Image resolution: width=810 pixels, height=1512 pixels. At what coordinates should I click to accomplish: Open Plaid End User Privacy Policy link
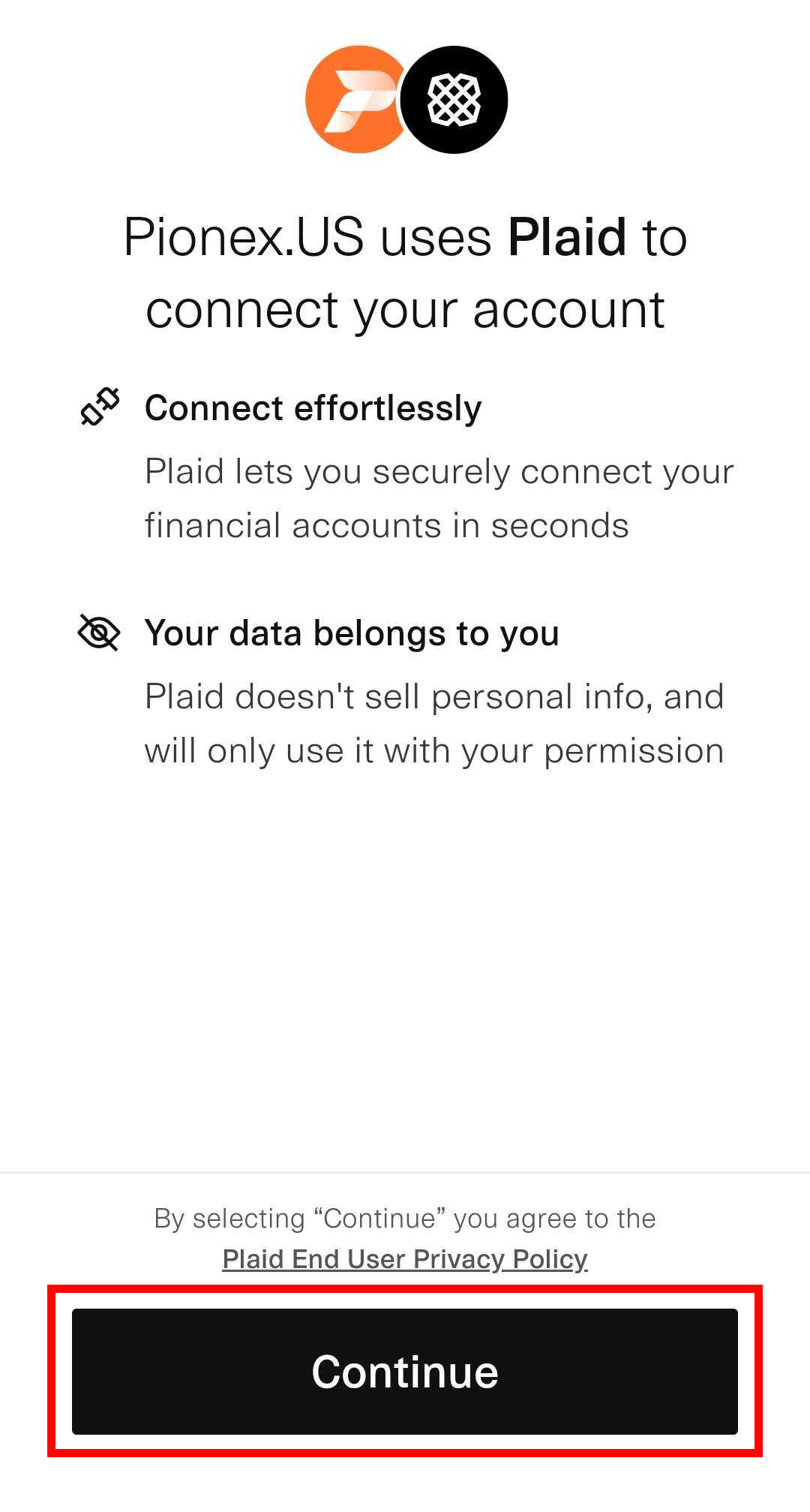pos(405,1258)
